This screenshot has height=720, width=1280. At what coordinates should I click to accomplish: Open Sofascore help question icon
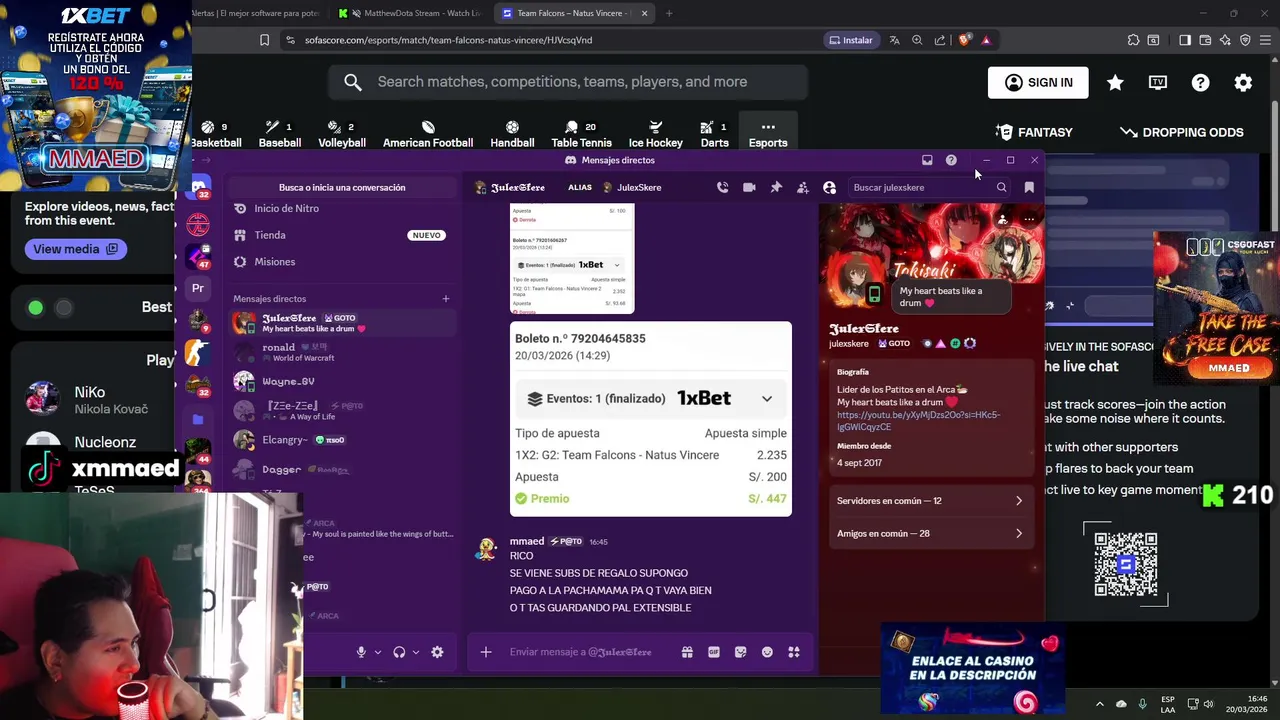click(x=1201, y=83)
